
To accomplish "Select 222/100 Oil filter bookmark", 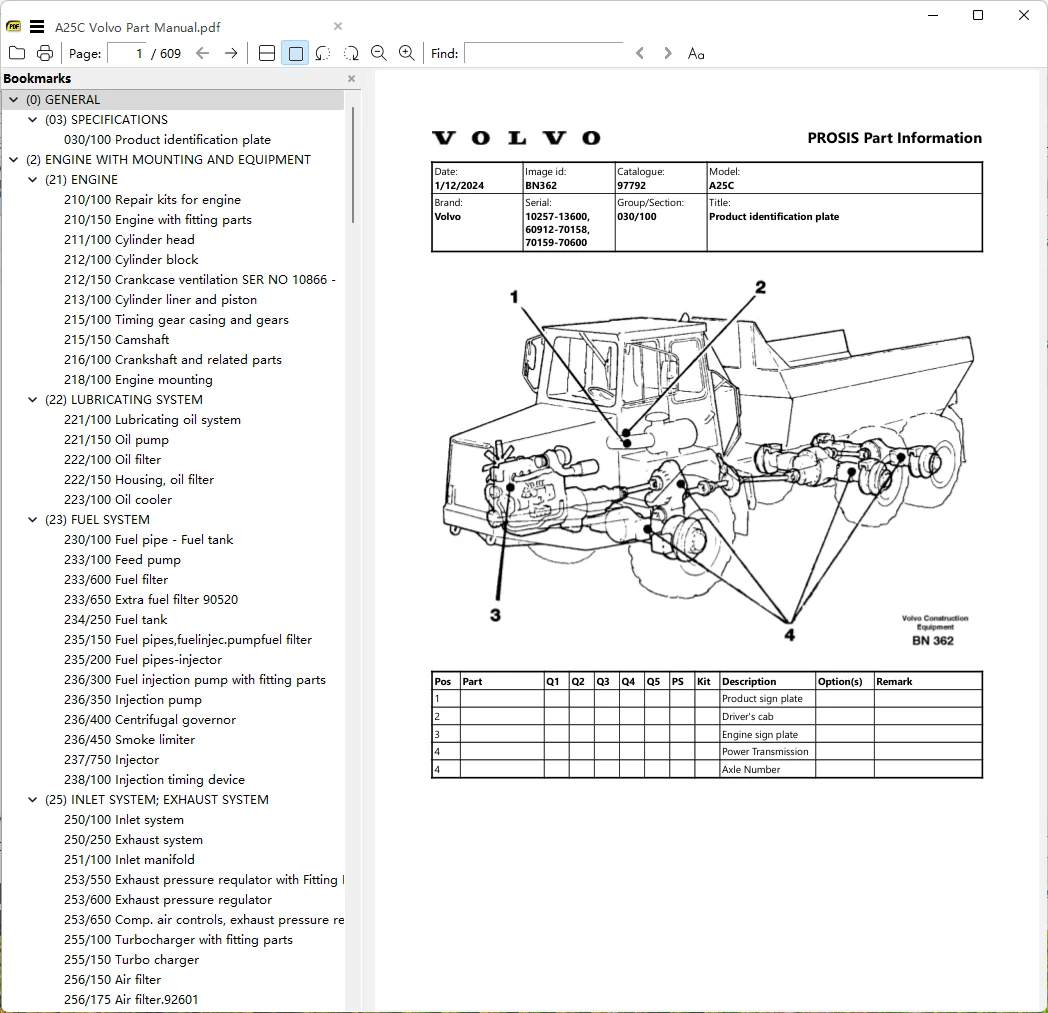I will tap(112, 460).
